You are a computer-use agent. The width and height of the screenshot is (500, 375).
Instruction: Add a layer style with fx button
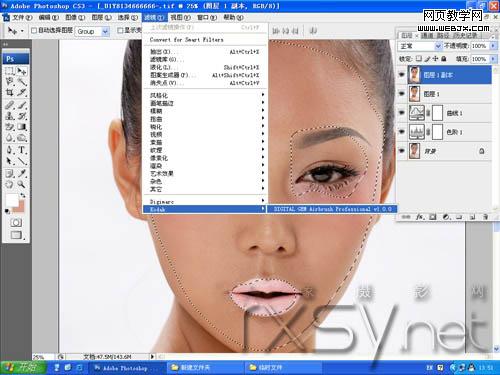click(419, 217)
